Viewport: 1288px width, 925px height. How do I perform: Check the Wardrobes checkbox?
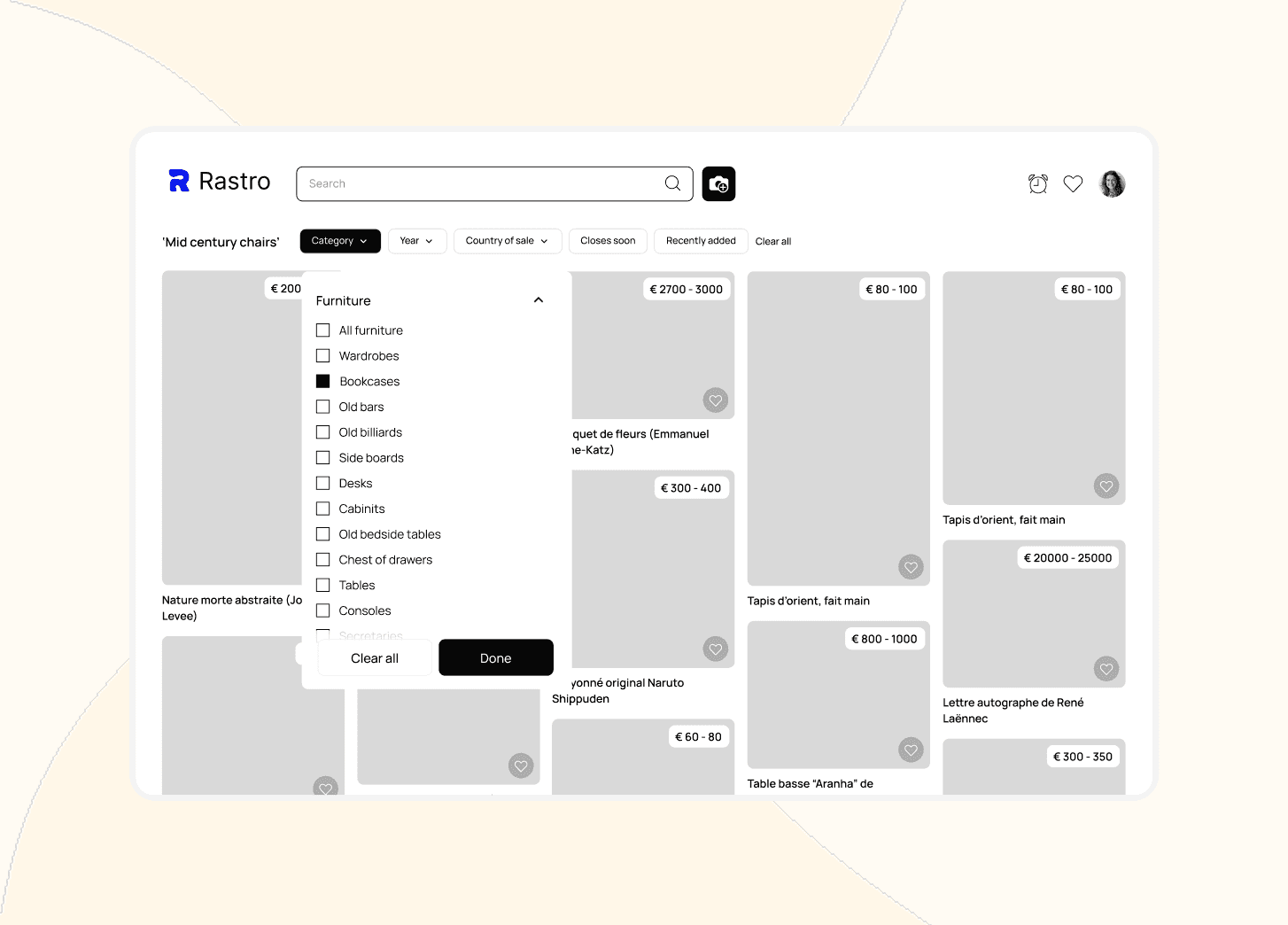click(323, 356)
